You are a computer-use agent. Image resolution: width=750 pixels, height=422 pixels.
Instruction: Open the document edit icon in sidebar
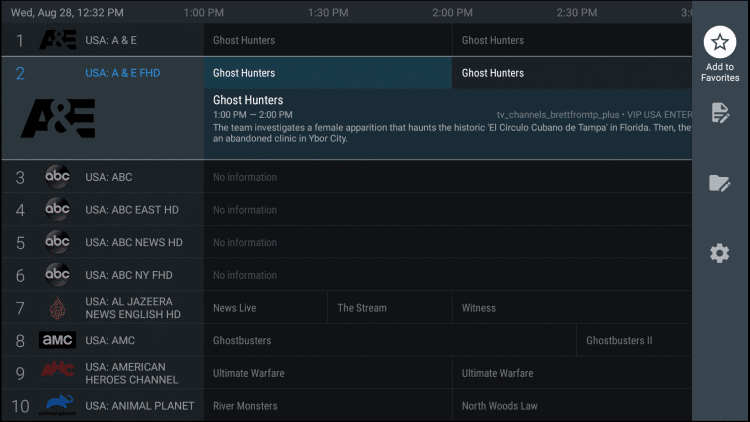[719, 113]
